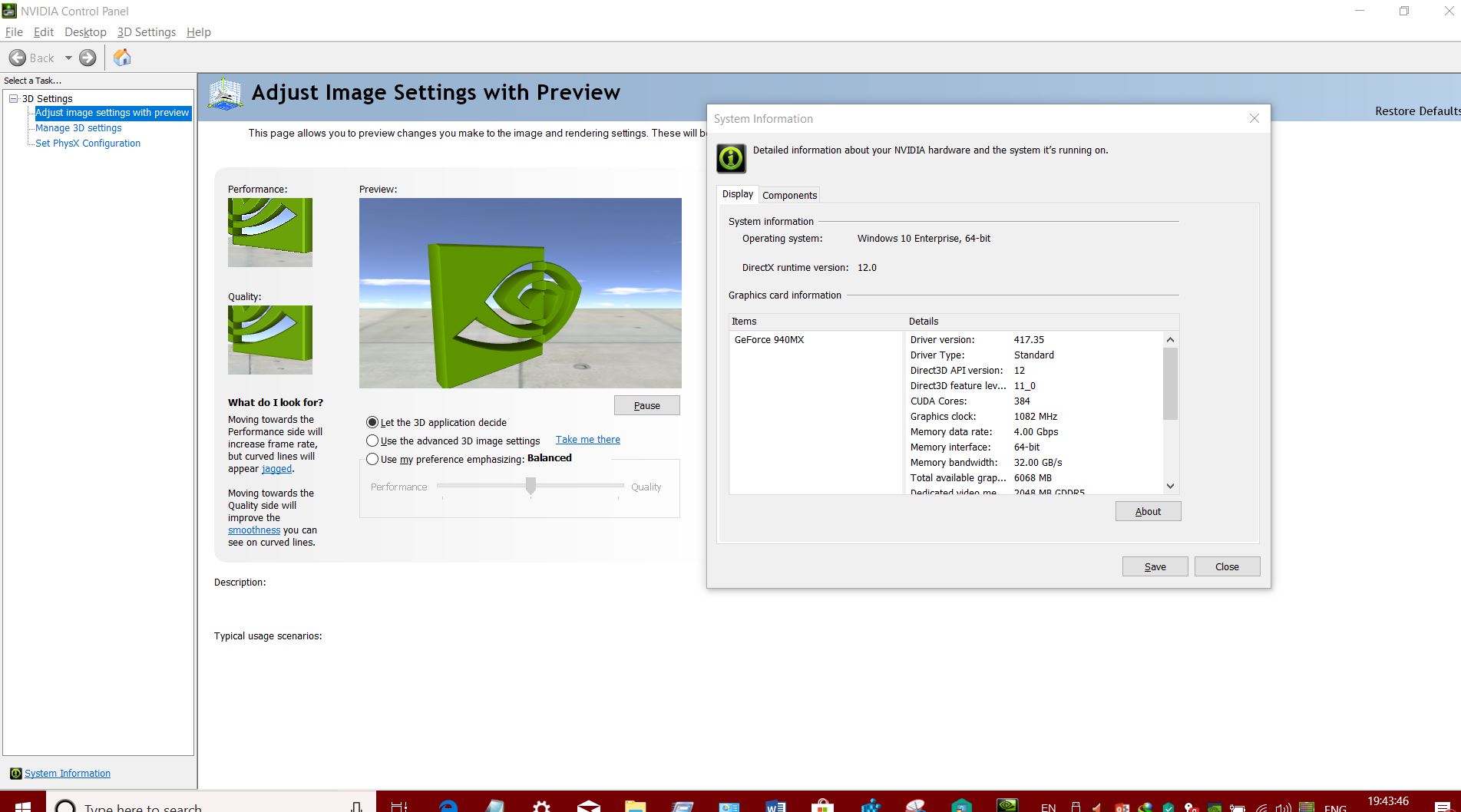Collapse the 3D Settings tree node
The image size is (1461, 812).
(14, 98)
